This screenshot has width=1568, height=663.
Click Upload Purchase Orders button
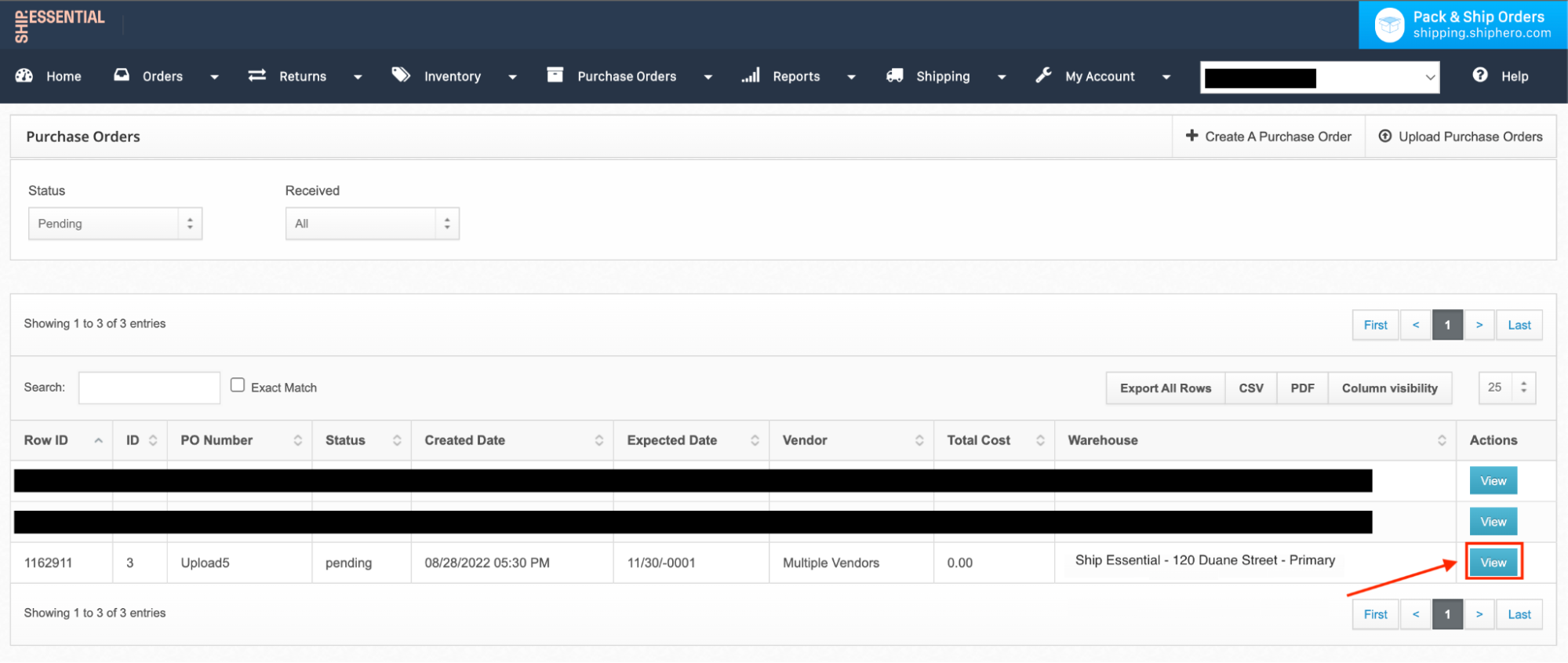1461,137
